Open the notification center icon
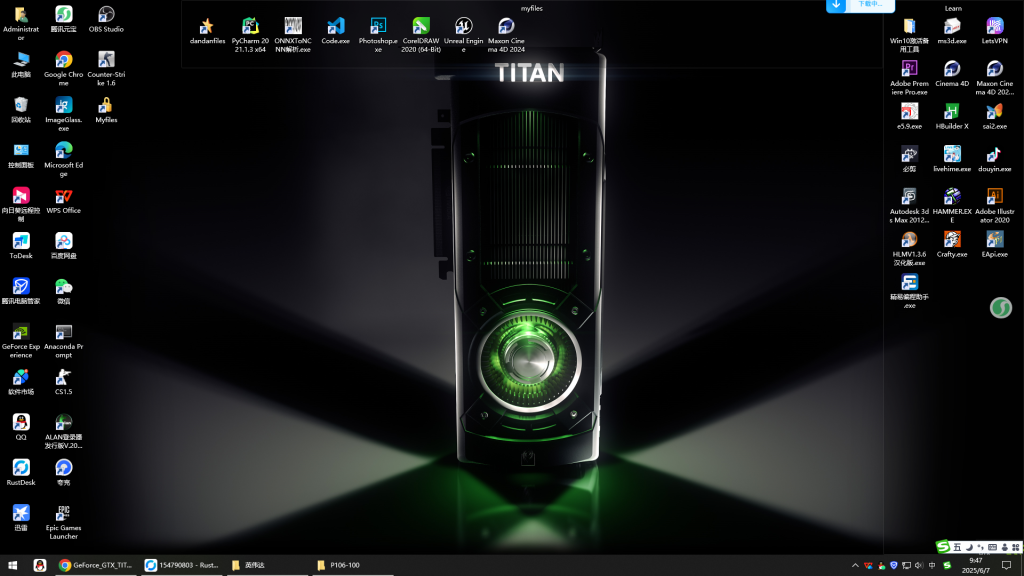Image resolution: width=1024 pixels, height=576 pixels. pos(1006,566)
